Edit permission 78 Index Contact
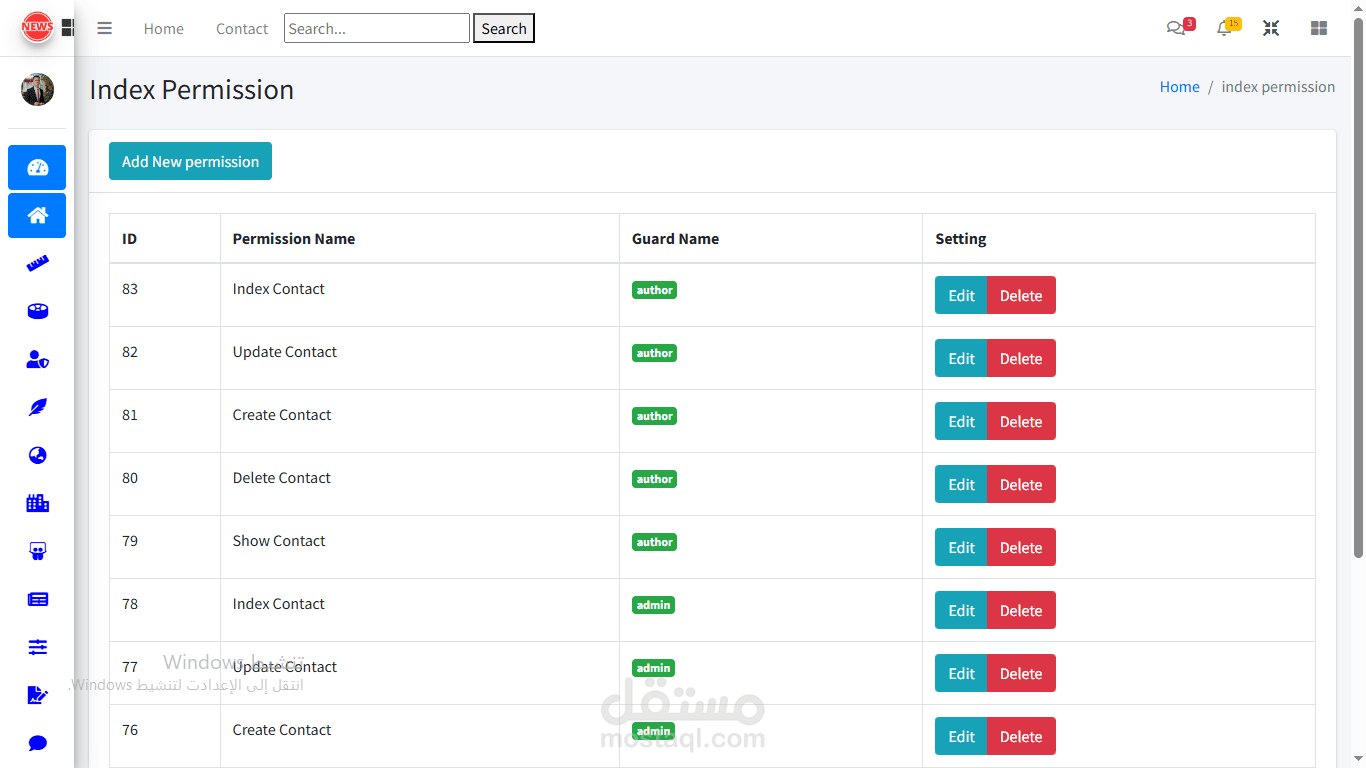Image resolution: width=1366 pixels, height=768 pixels. point(961,610)
